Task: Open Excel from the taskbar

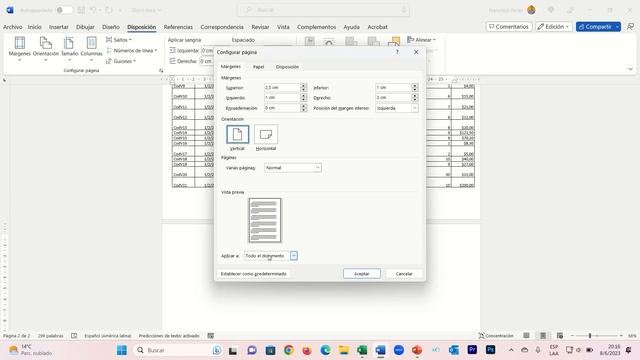Action: [362, 350]
